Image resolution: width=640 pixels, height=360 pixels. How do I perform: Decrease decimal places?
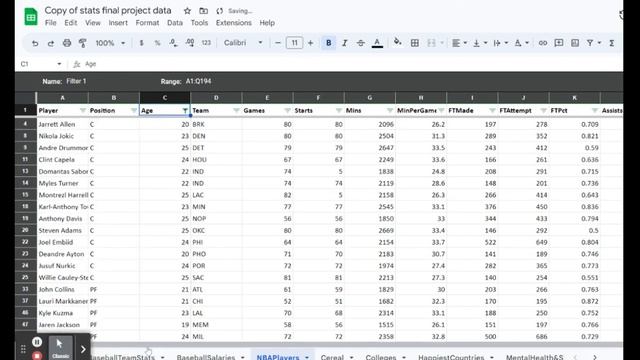(173, 43)
